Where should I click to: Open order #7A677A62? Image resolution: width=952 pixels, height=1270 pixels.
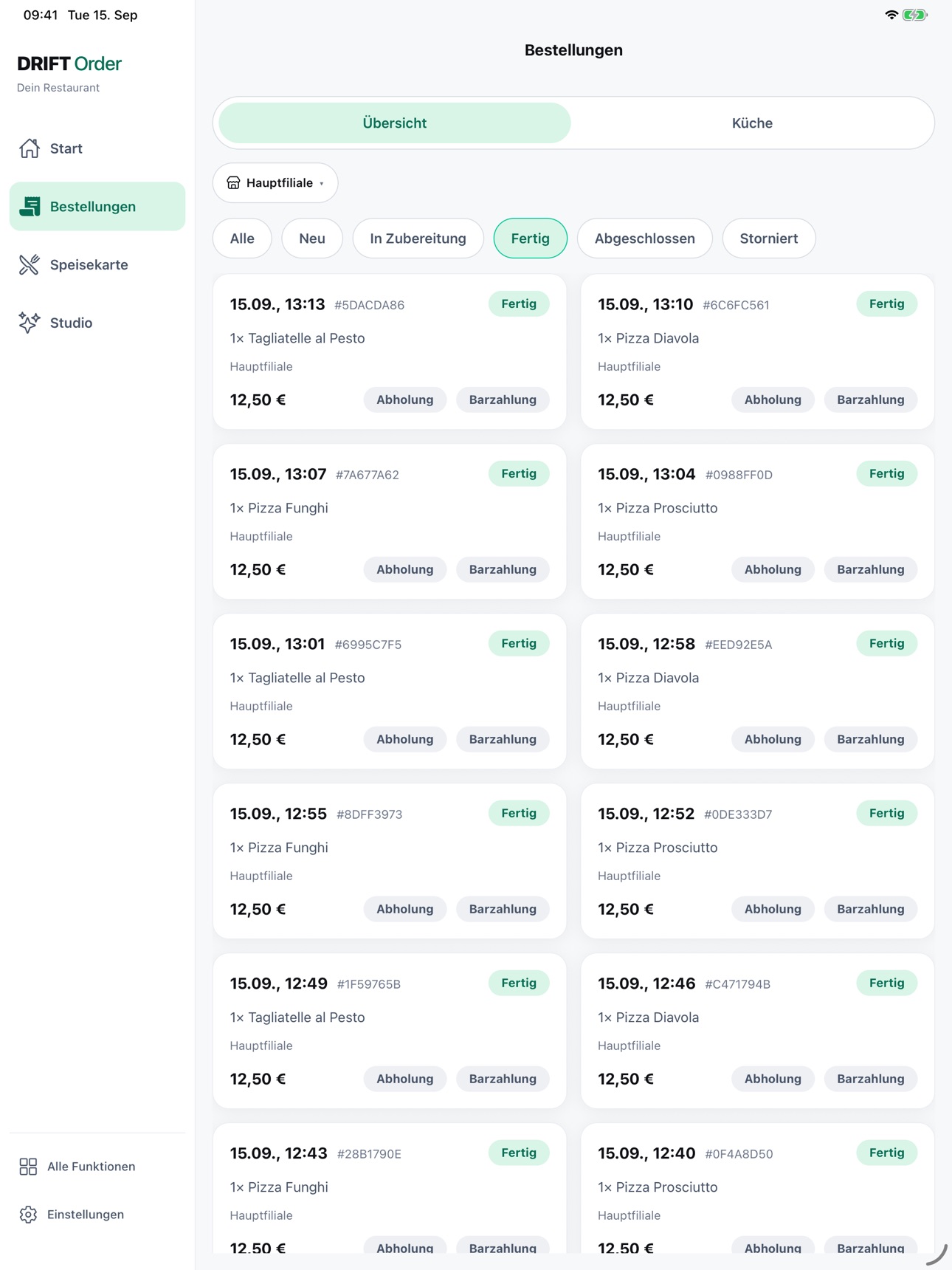pos(390,522)
